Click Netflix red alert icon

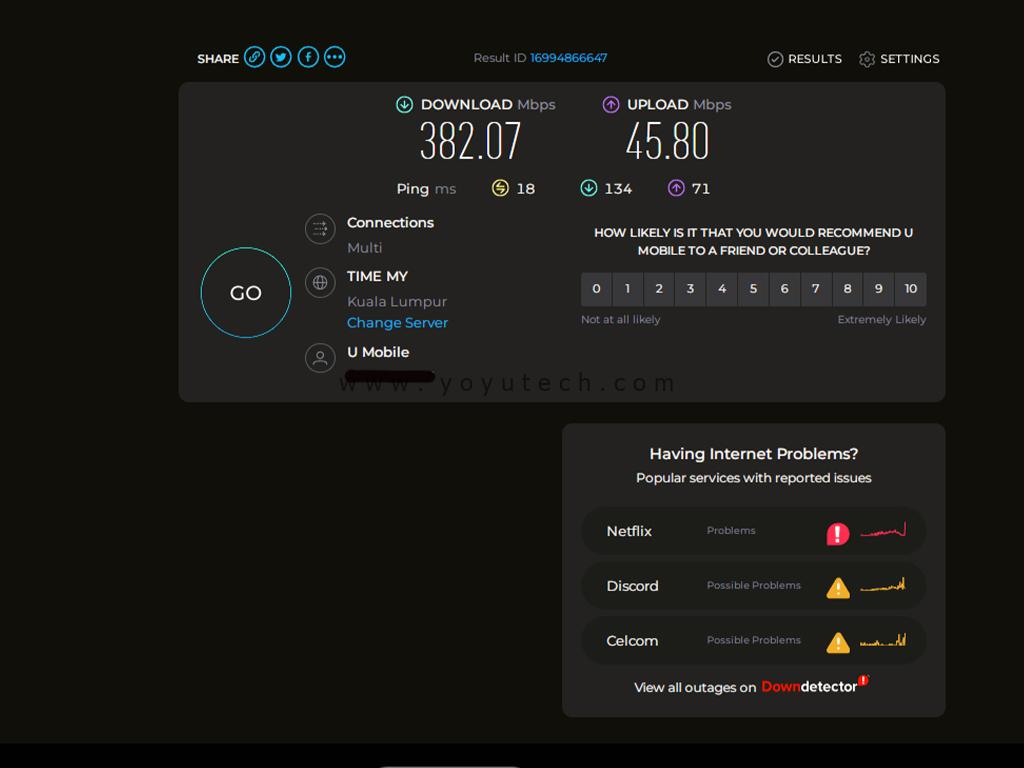click(x=838, y=534)
